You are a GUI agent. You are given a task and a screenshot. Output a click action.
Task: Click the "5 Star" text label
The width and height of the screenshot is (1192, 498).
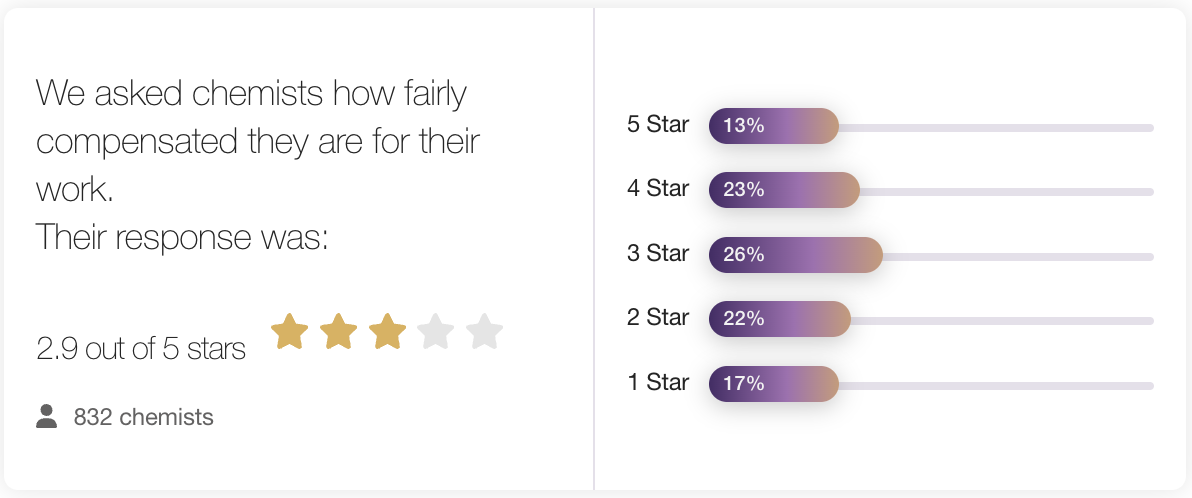tap(658, 125)
